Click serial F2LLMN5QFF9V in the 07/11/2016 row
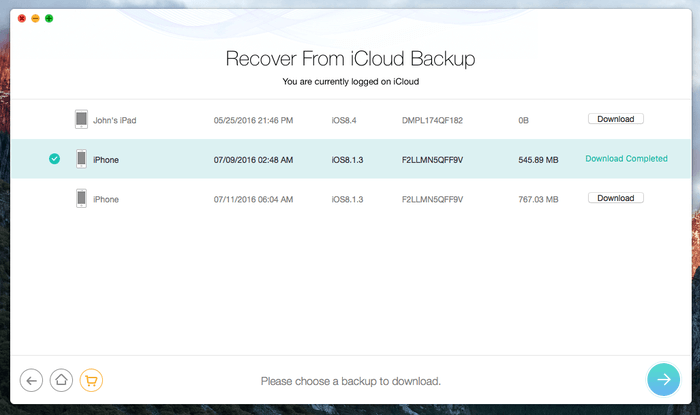 coord(432,199)
